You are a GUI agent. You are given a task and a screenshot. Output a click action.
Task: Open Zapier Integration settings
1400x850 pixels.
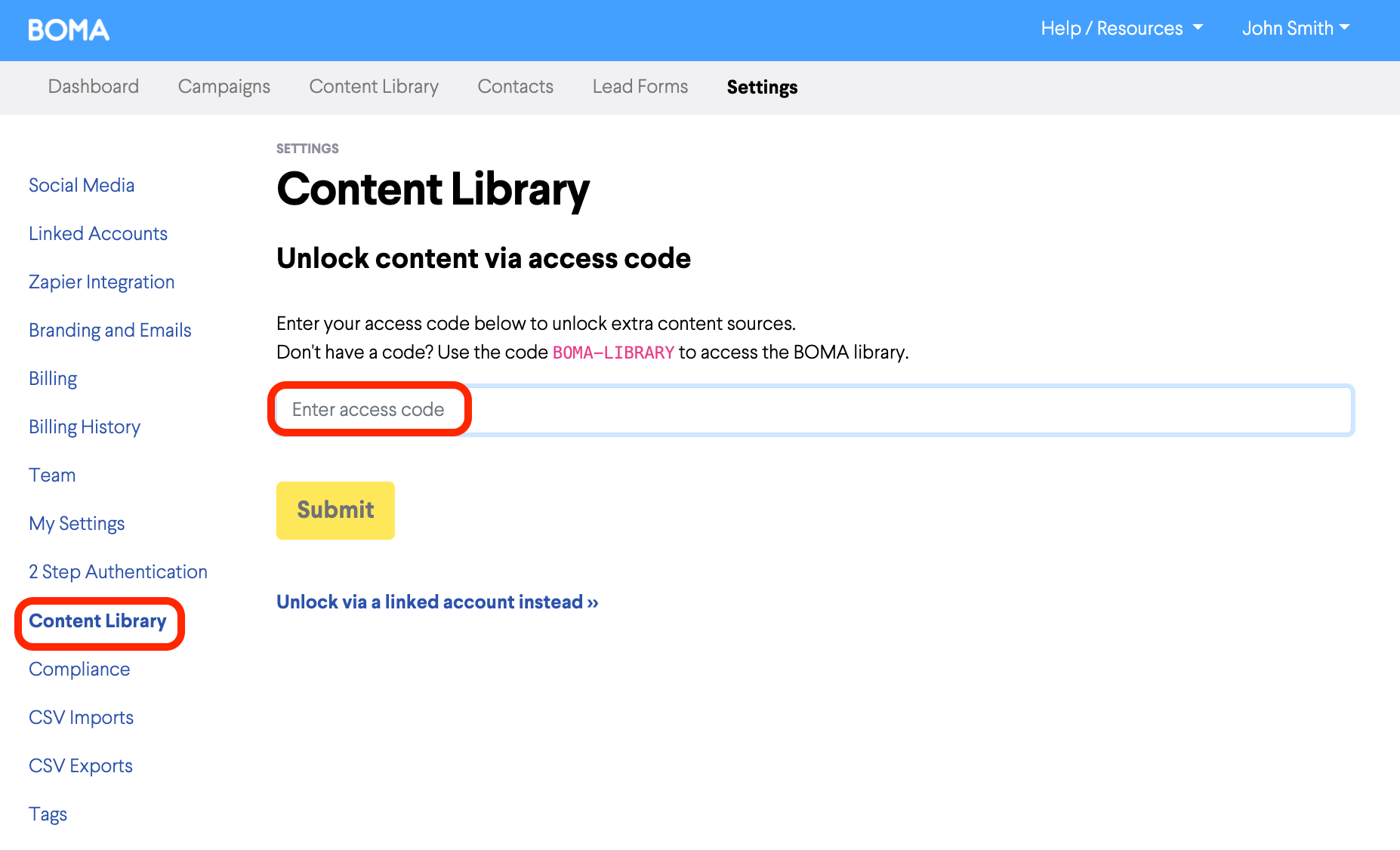point(102,282)
